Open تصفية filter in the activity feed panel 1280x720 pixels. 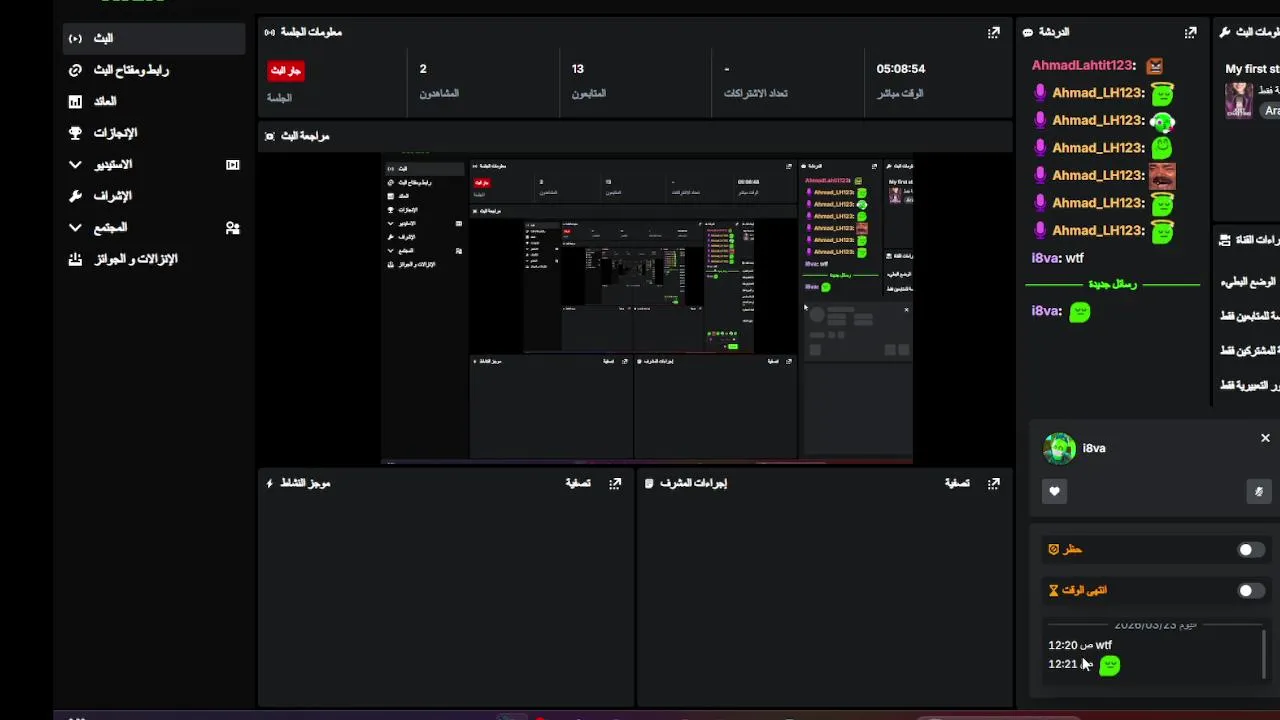point(578,483)
